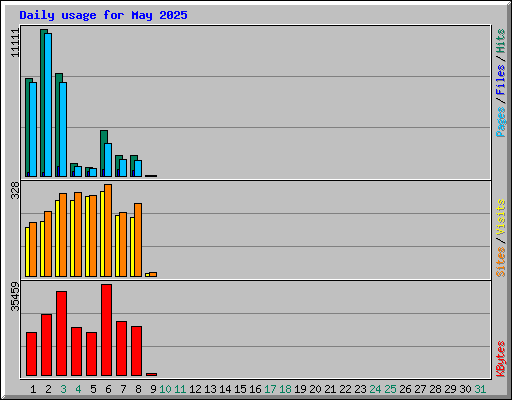Select day 8 on the x-axis
The width and height of the screenshot is (512, 400).
(x=138, y=389)
